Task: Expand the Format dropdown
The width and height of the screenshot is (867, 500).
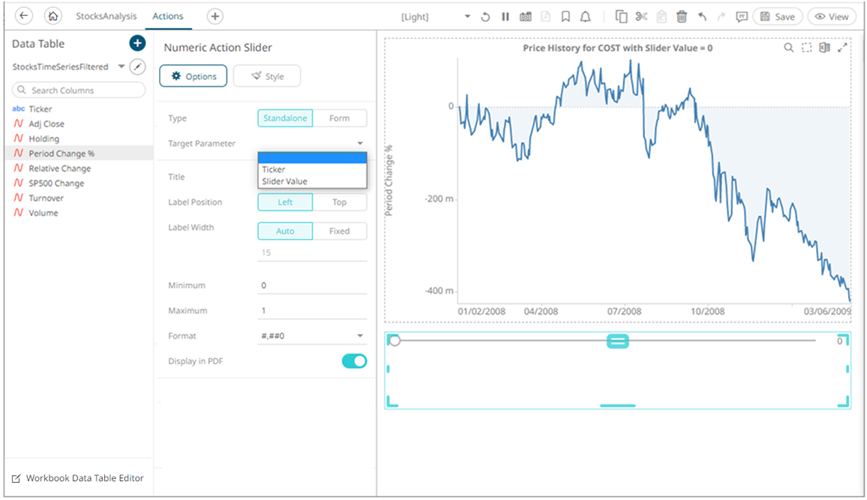Action: (359, 336)
